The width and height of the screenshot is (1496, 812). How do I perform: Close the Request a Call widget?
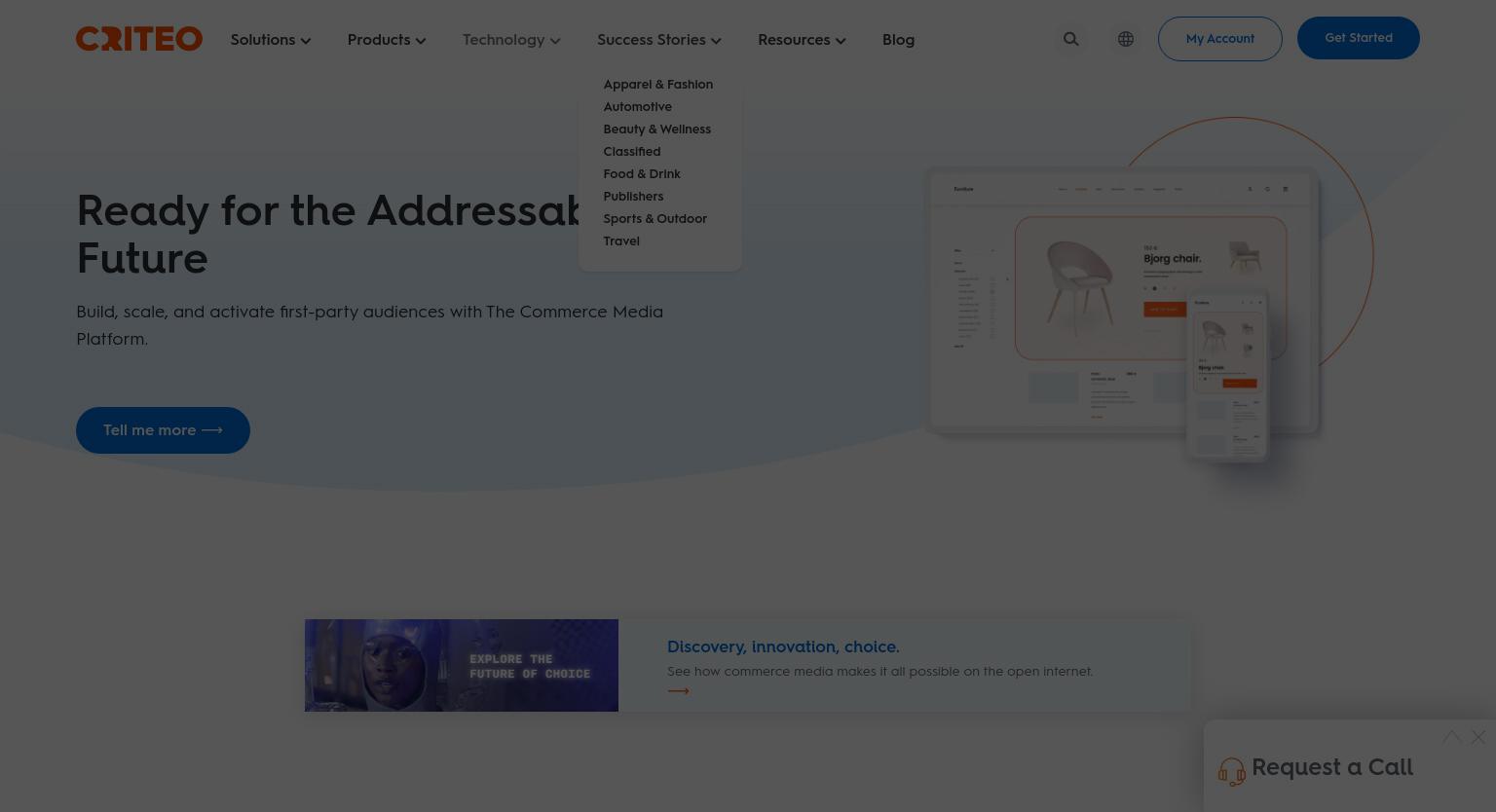(x=1478, y=737)
